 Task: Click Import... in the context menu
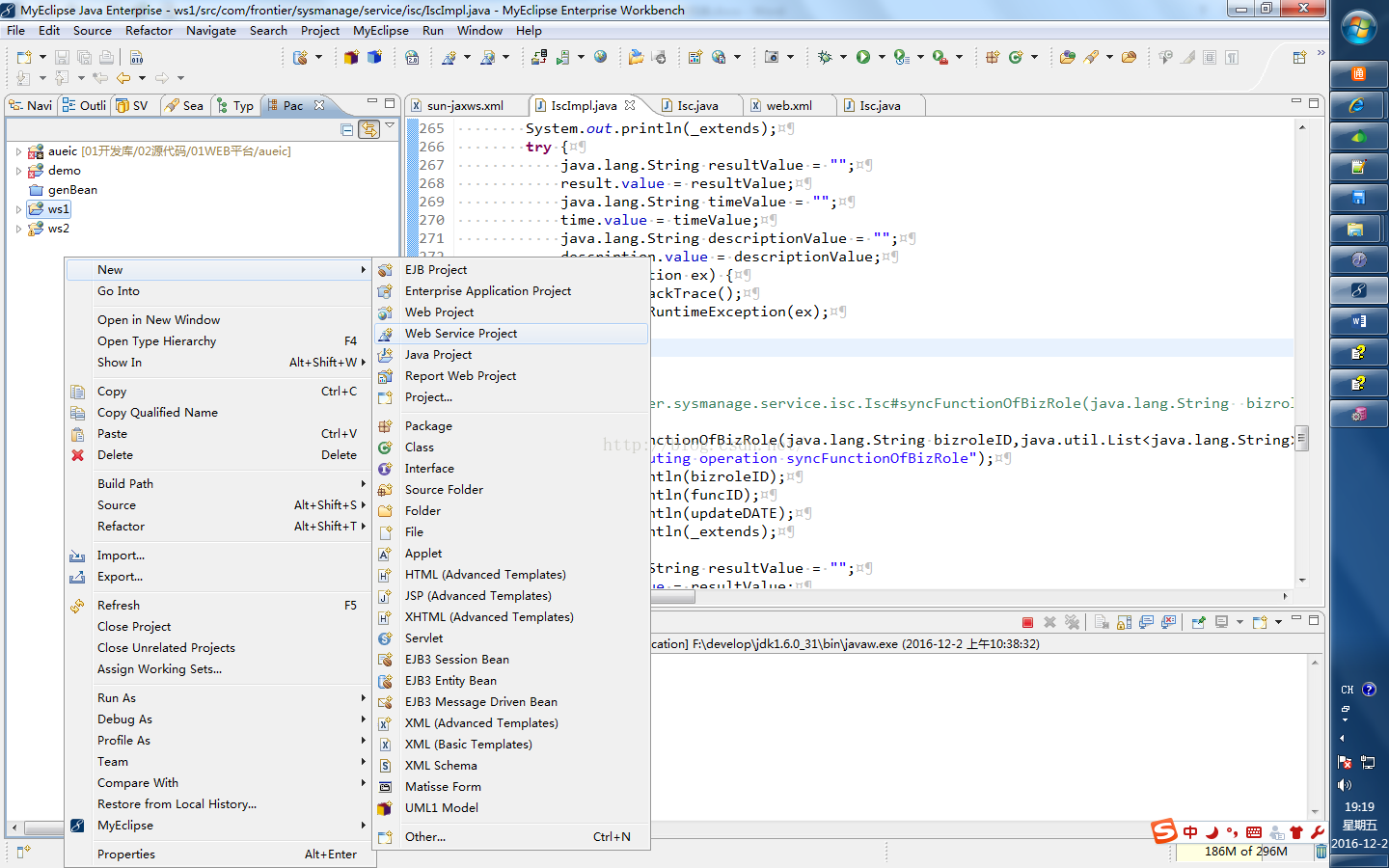[219, 556]
